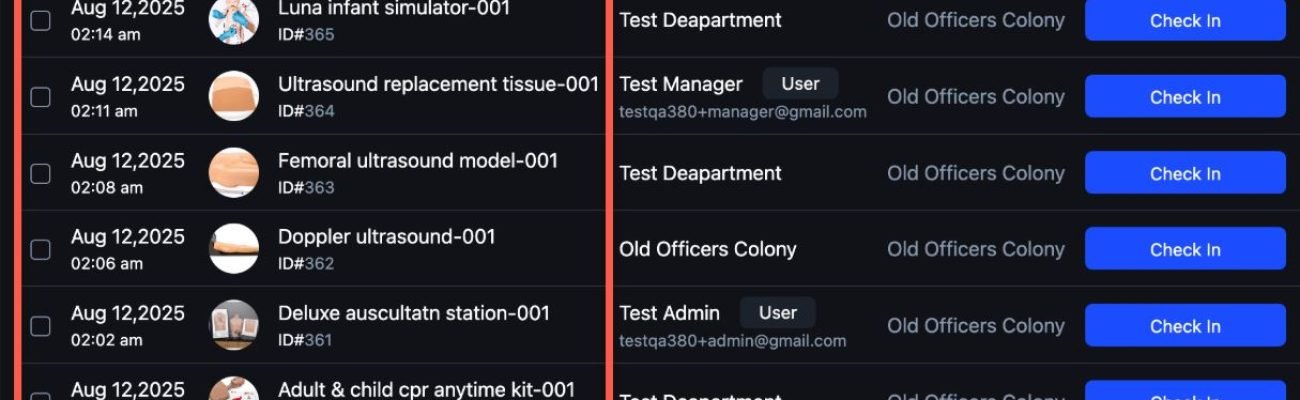Open the ID#365 link

point(306,35)
